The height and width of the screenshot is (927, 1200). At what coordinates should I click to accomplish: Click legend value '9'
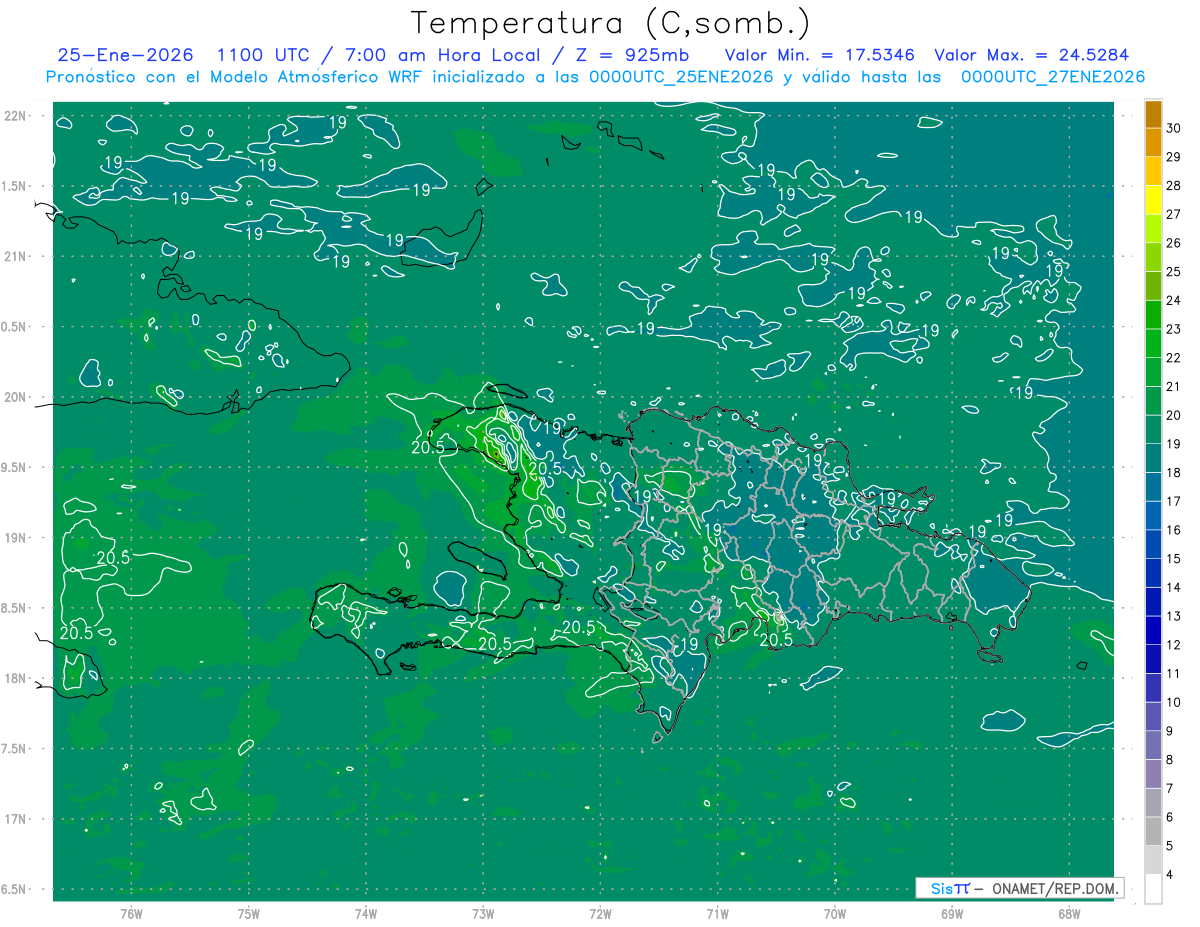click(x=1170, y=731)
